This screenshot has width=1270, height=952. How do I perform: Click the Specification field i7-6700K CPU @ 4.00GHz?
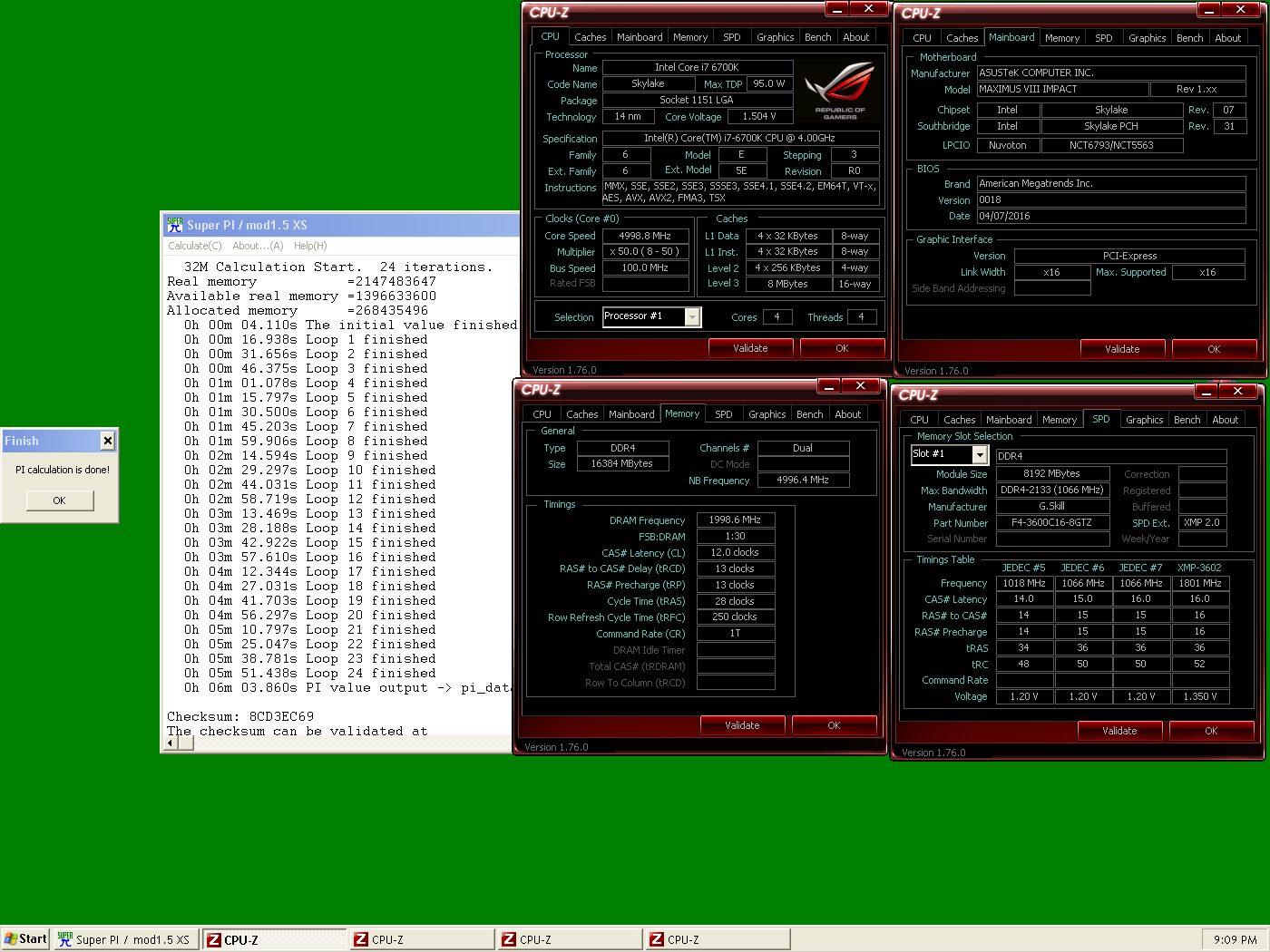coord(740,139)
